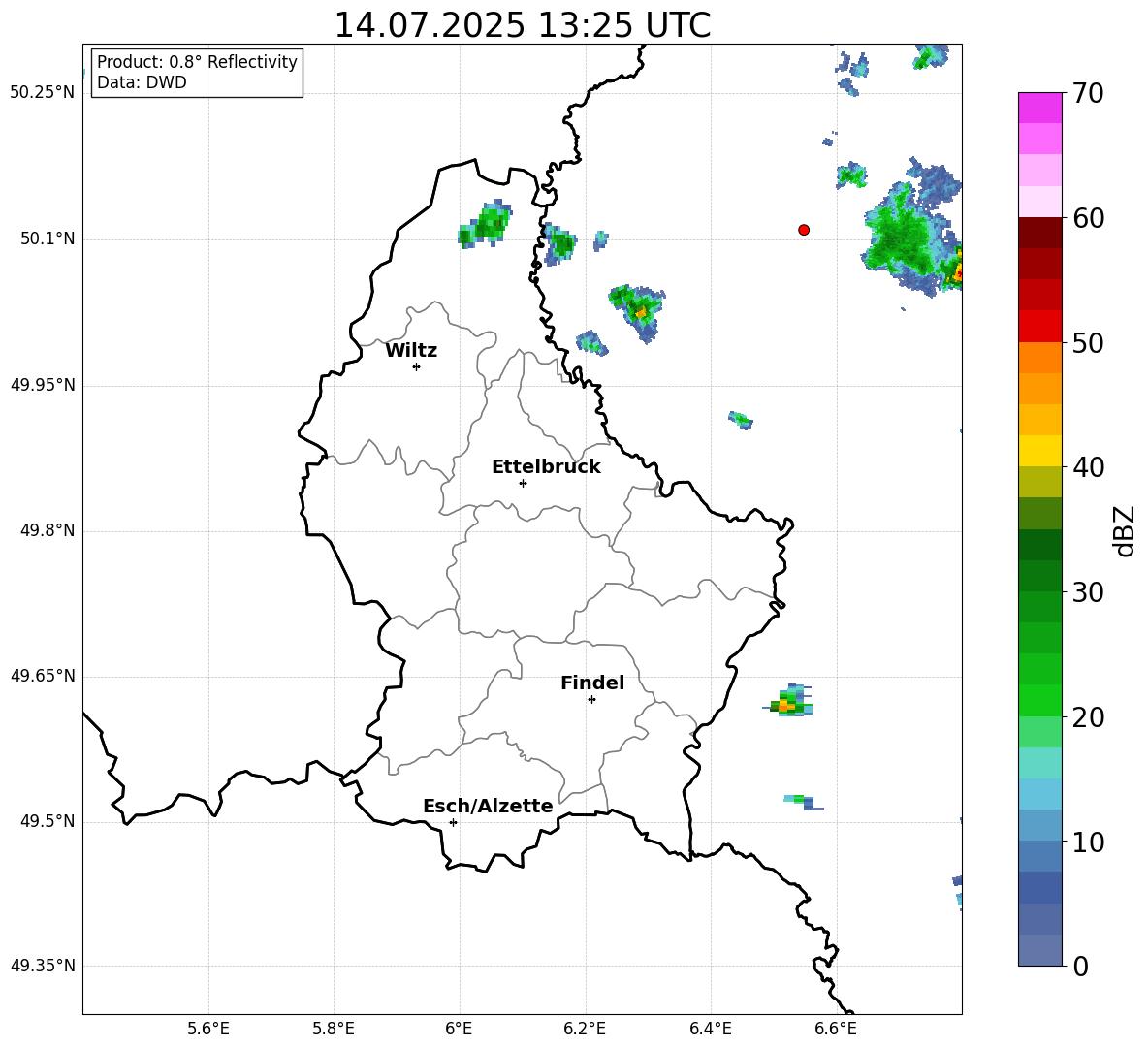Click the colorbar 50 tick label
Screen dimensions: 1148x1048
[1088, 342]
